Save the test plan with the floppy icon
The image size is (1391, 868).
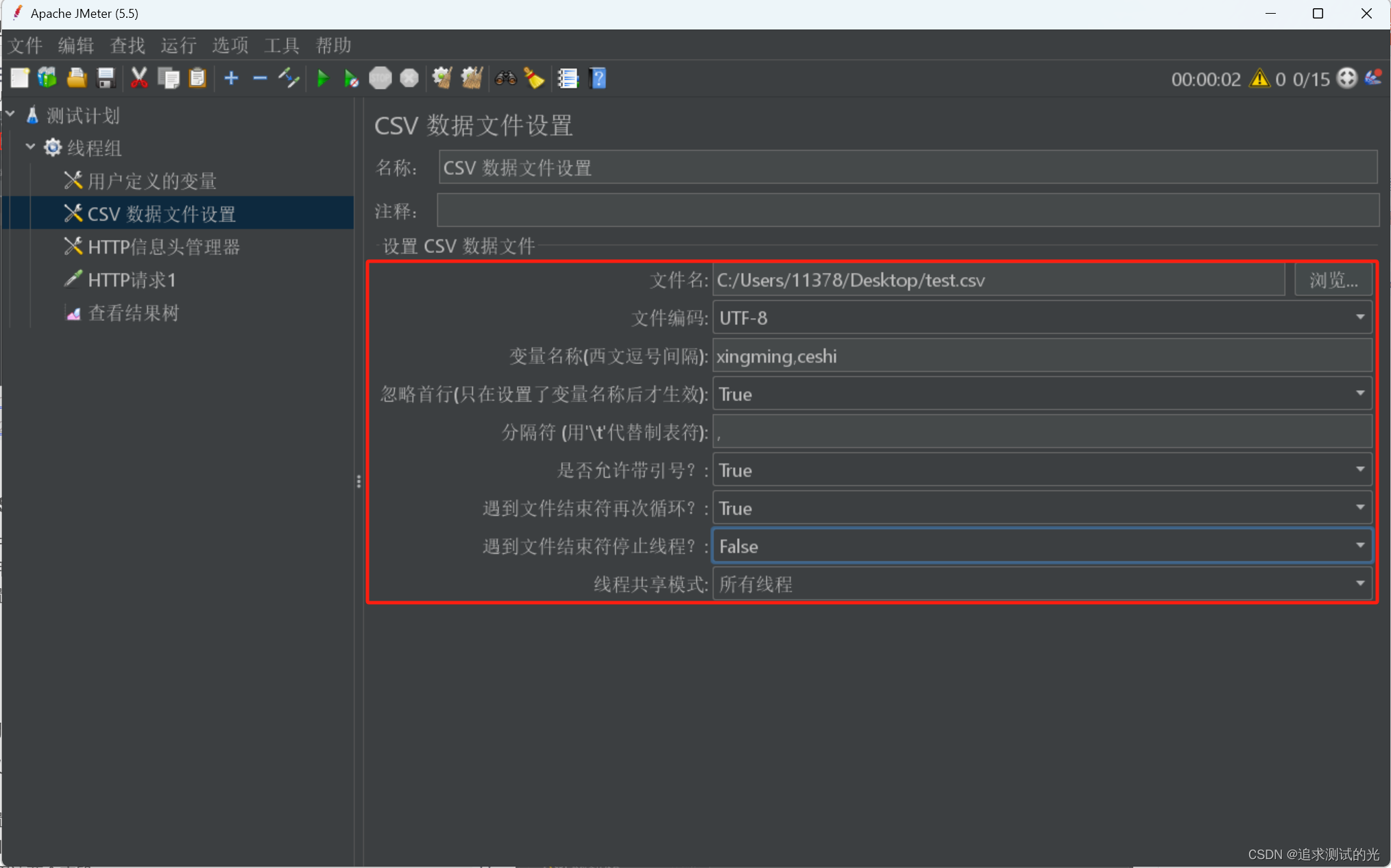[106, 78]
